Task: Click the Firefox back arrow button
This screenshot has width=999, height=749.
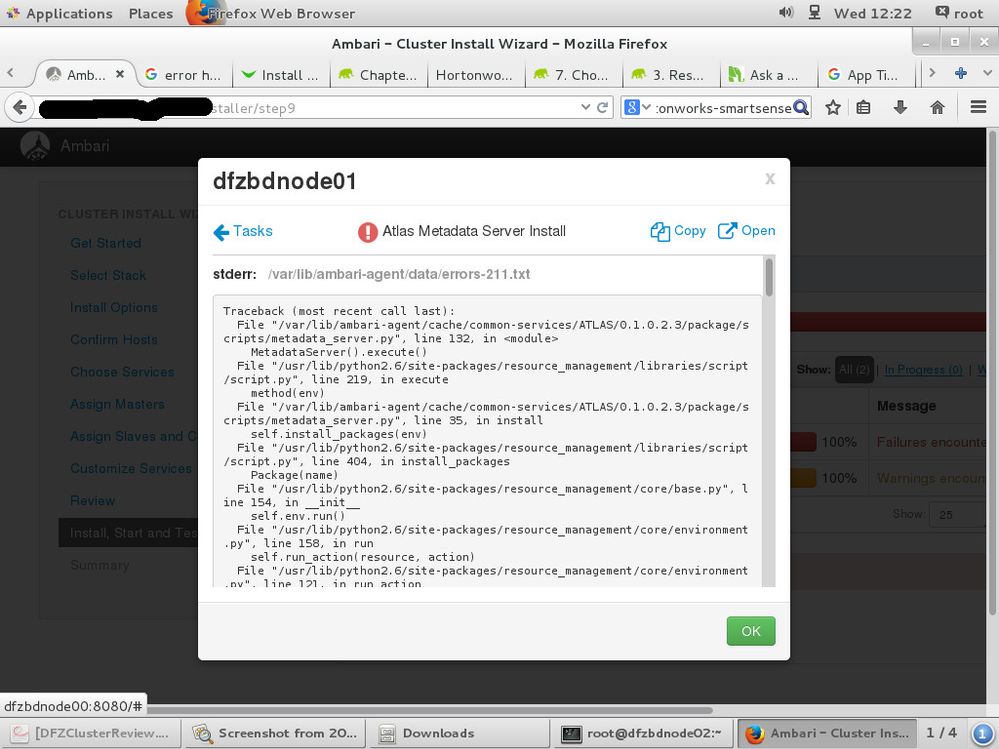Action: [19, 108]
